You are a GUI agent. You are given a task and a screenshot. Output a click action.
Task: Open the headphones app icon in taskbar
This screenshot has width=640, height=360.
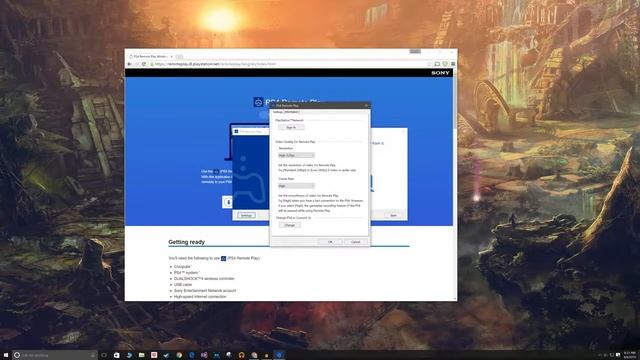click(241, 355)
